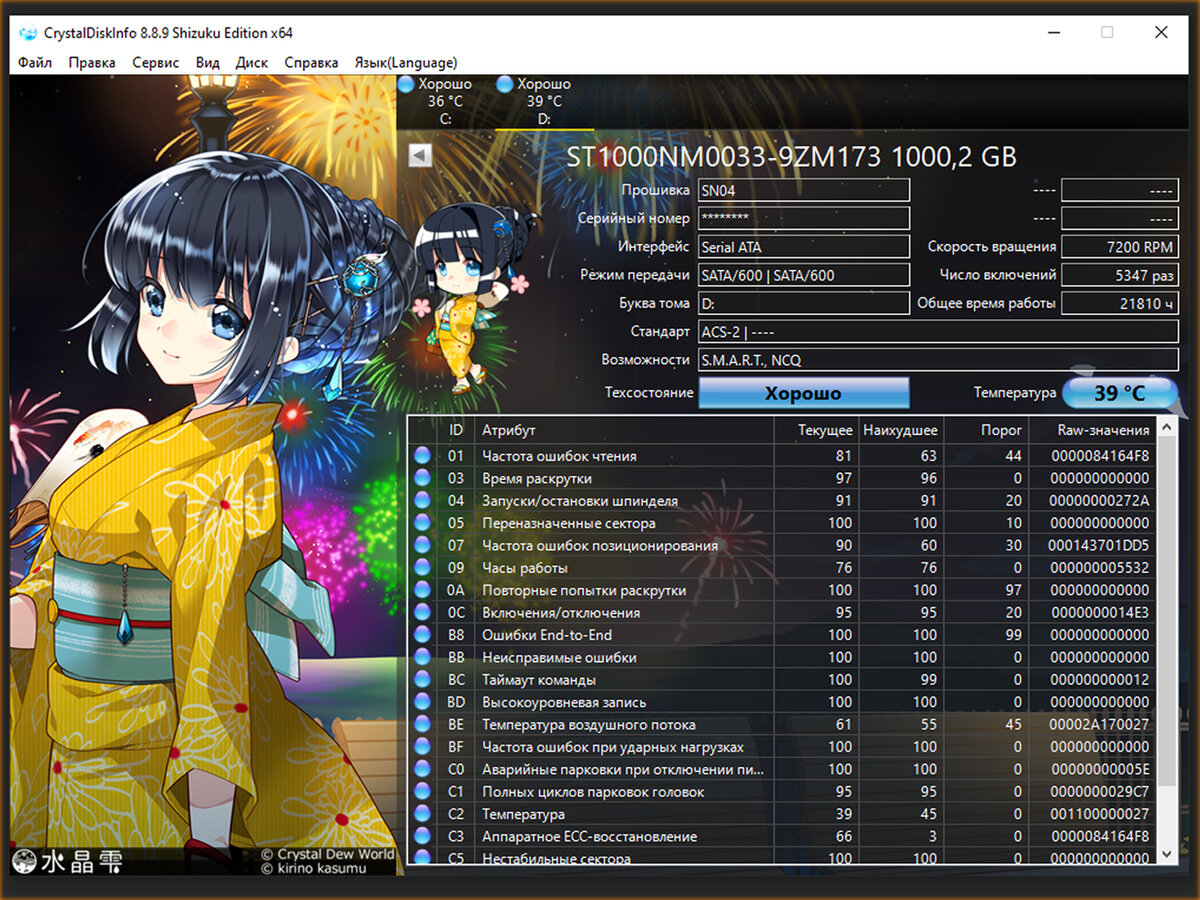Click status orb for attribute C3 row
Image resolution: width=1200 pixels, height=900 pixels.
422,836
